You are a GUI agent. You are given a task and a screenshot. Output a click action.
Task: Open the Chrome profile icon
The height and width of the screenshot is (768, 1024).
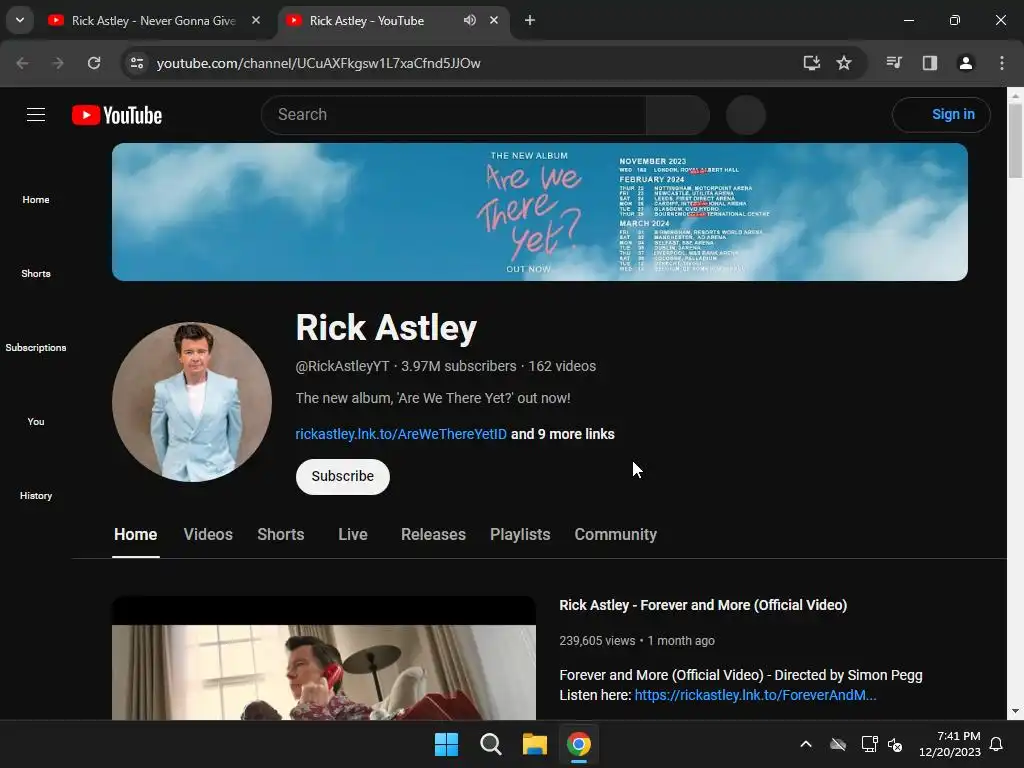[x=965, y=63]
